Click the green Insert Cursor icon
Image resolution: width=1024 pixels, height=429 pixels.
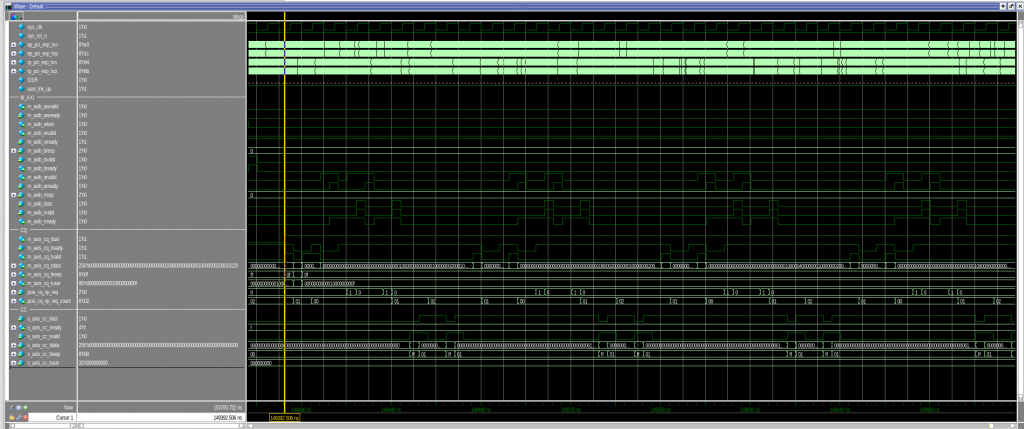(x=26, y=408)
